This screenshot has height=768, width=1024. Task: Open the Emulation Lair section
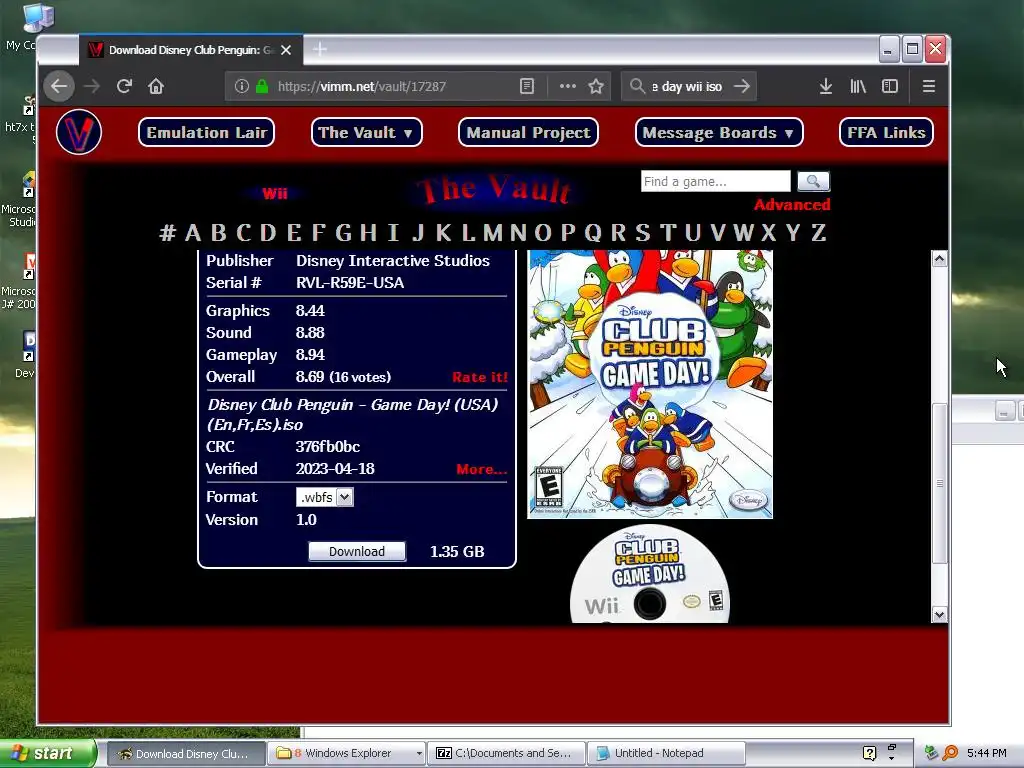coord(206,133)
